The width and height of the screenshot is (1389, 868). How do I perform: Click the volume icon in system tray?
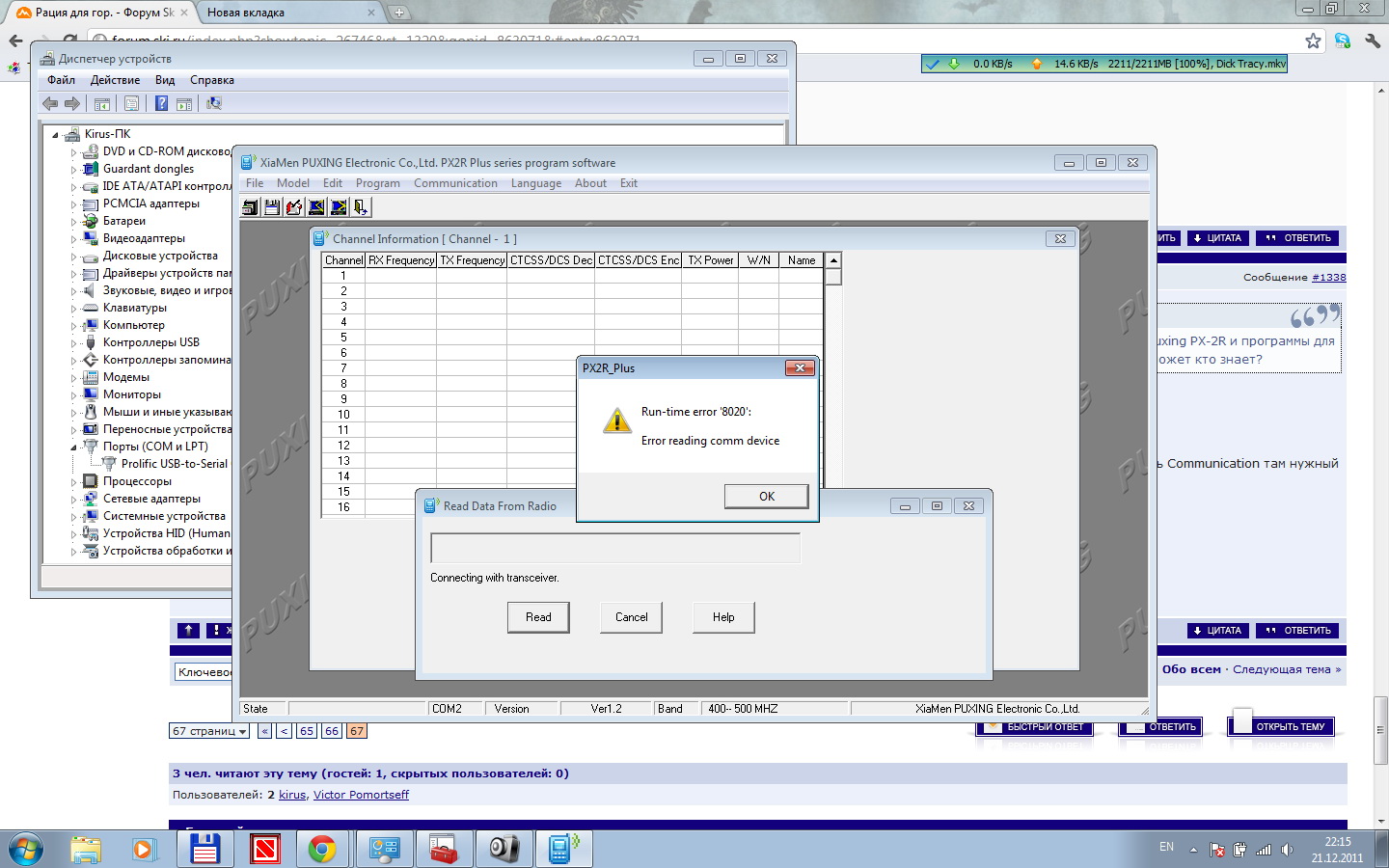[x=1287, y=850]
